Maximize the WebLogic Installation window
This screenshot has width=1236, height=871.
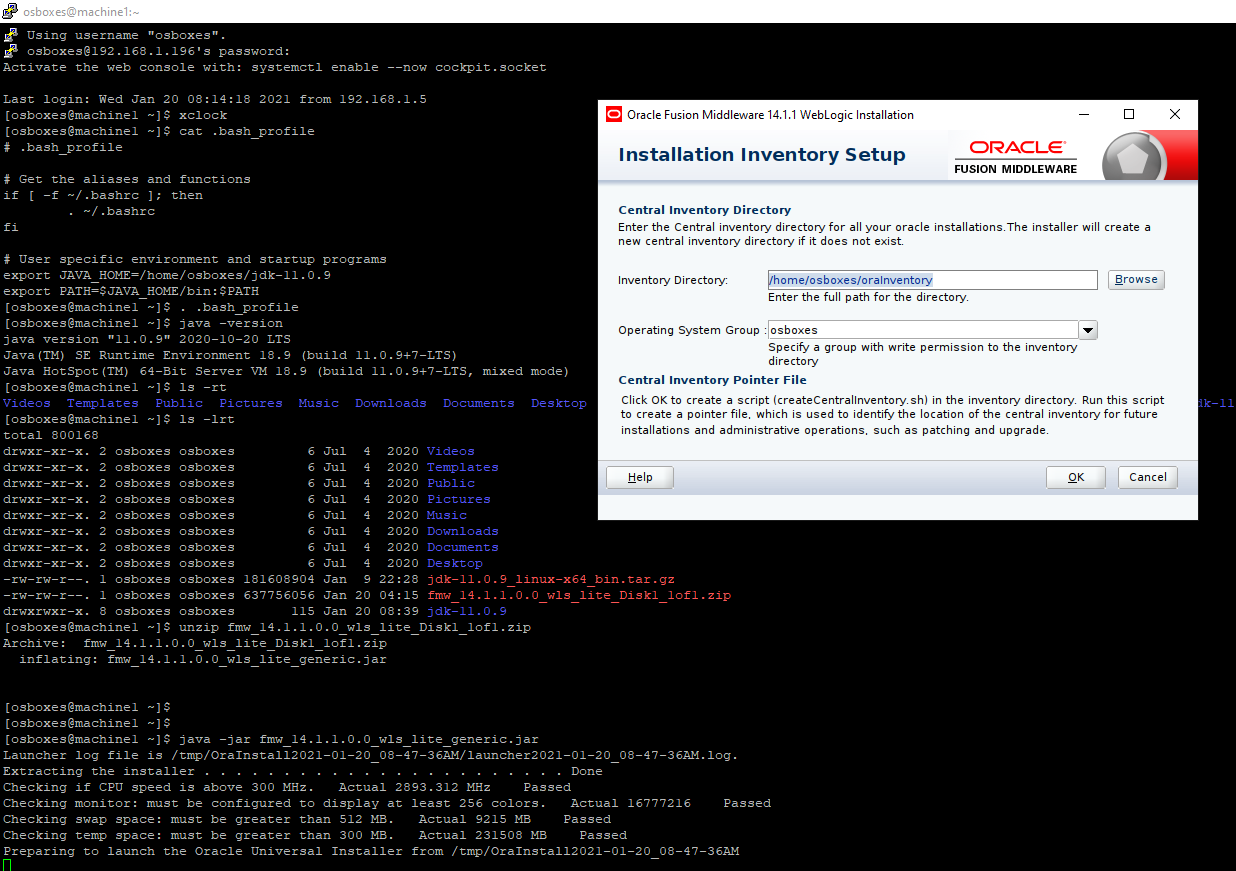pos(1129,114)
